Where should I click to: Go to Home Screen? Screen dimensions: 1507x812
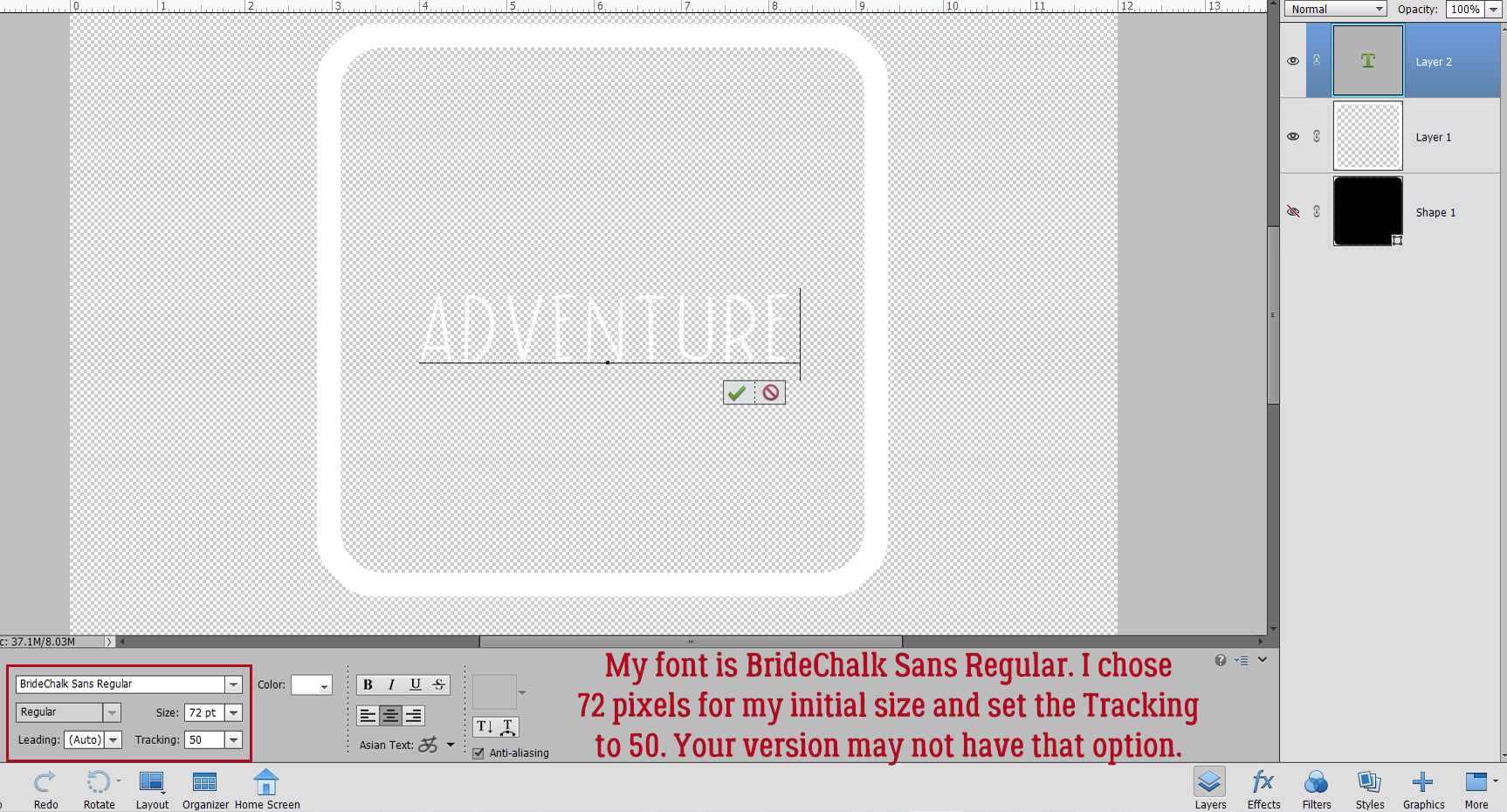[x=267, y=789]
